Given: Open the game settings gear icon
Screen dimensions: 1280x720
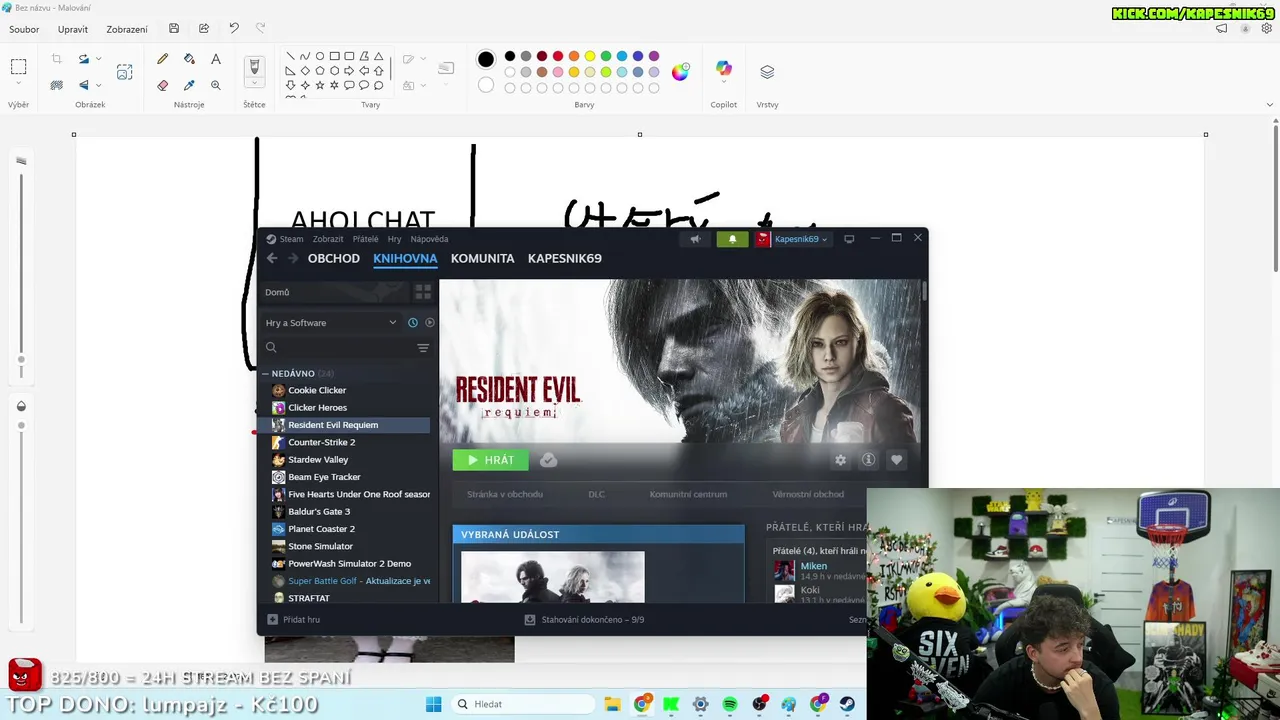Looking at the screenshot, I should 840,460.
